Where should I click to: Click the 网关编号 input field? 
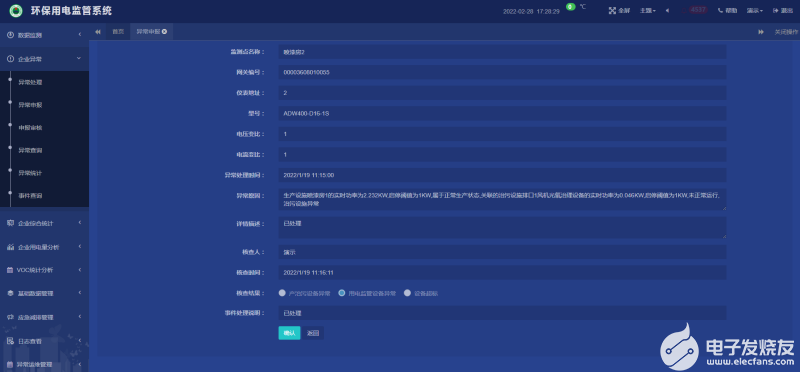pyautogui.click(x=502, y=72)
